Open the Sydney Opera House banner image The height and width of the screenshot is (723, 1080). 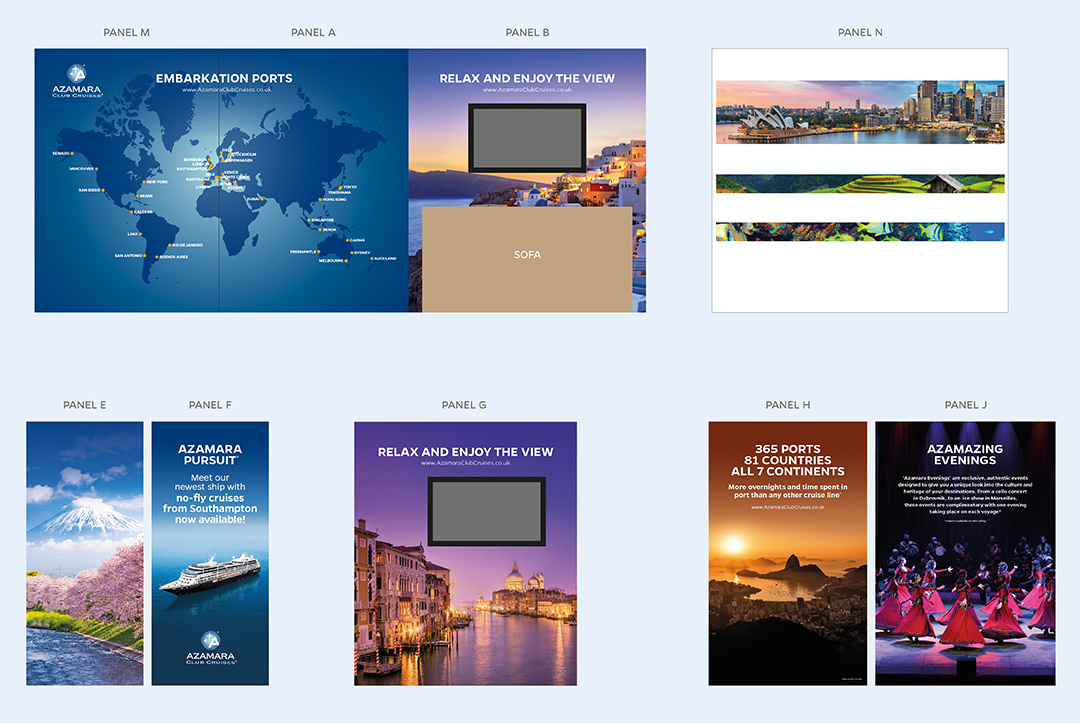click(x=860, y=112)
